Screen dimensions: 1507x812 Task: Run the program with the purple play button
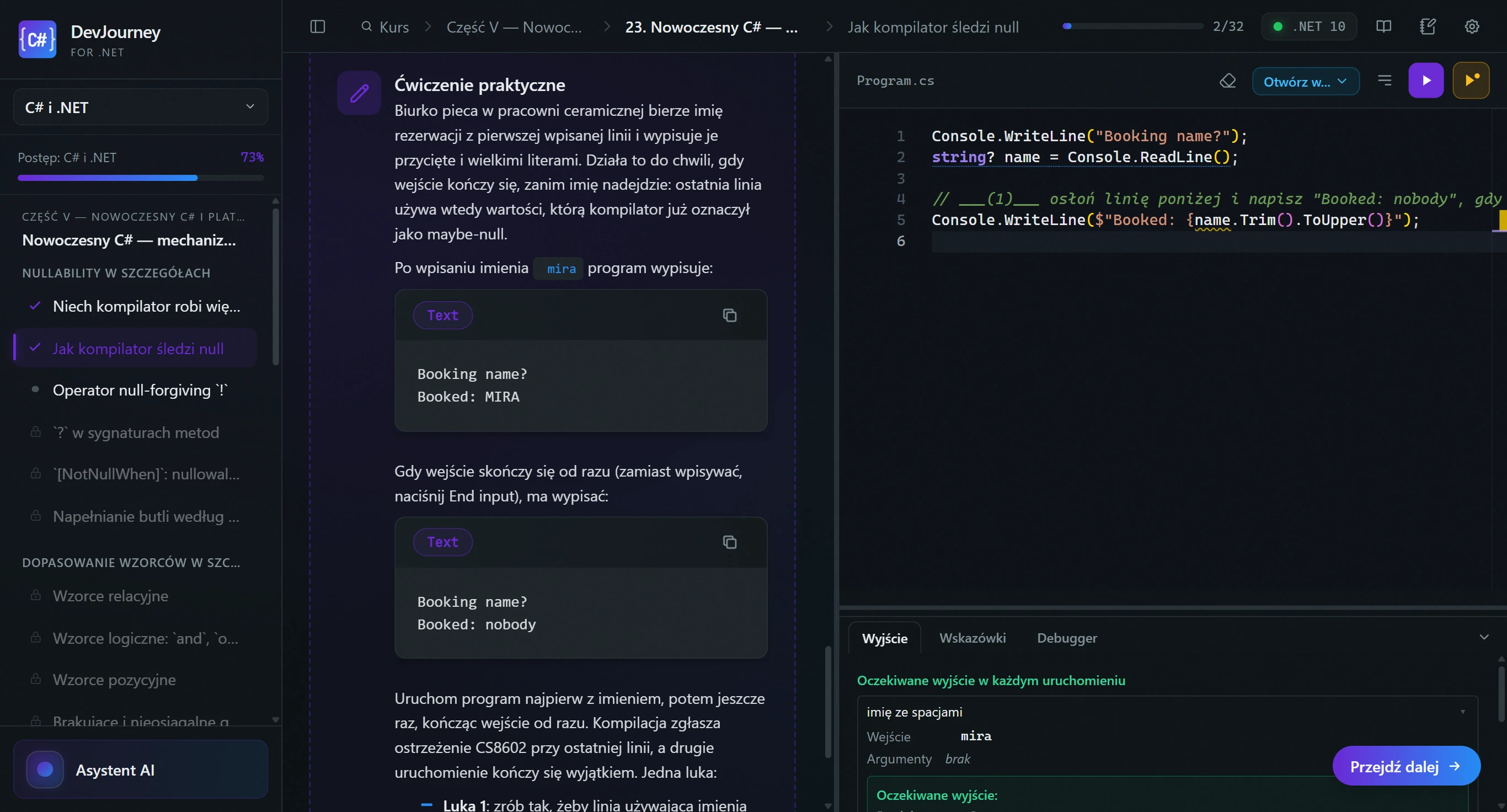(1426, 81)
